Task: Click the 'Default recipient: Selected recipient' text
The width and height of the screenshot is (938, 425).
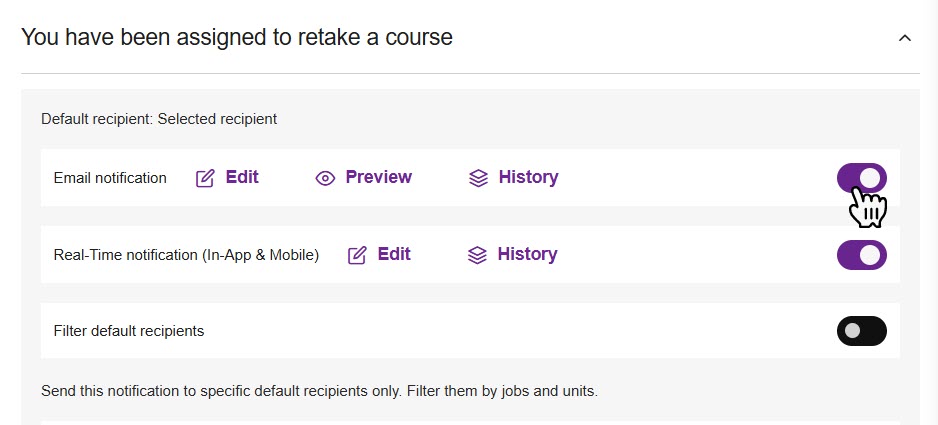Action: (159, 119)
